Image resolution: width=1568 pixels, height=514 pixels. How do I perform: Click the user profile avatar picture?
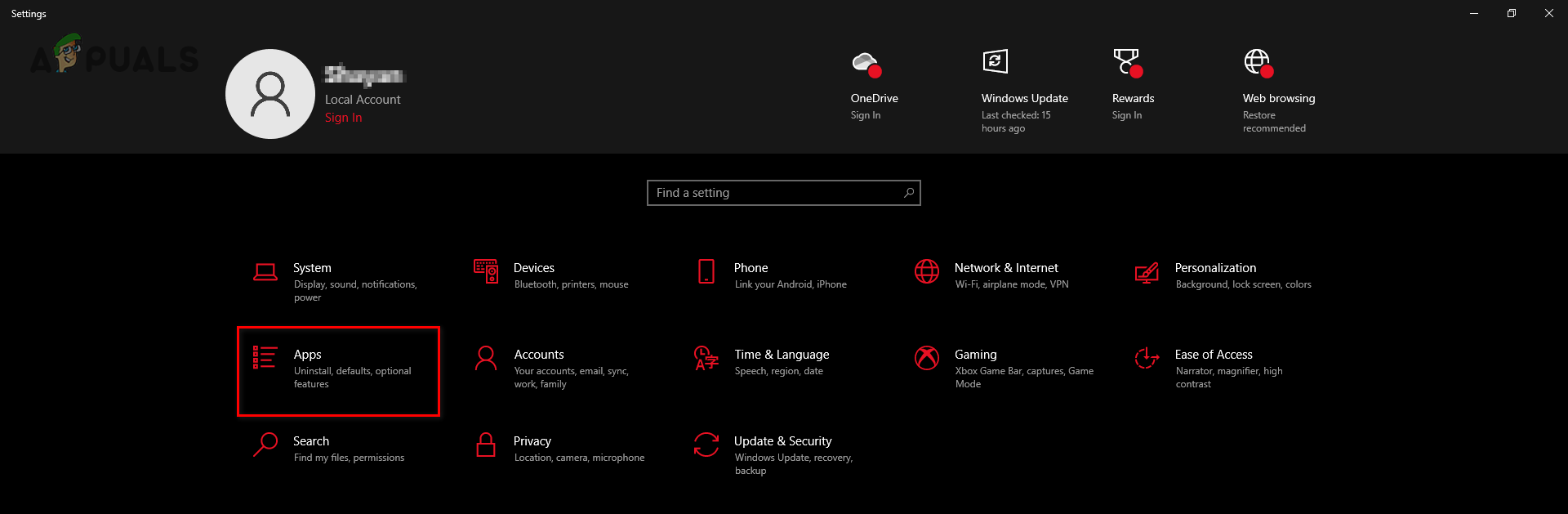point(270,94)
